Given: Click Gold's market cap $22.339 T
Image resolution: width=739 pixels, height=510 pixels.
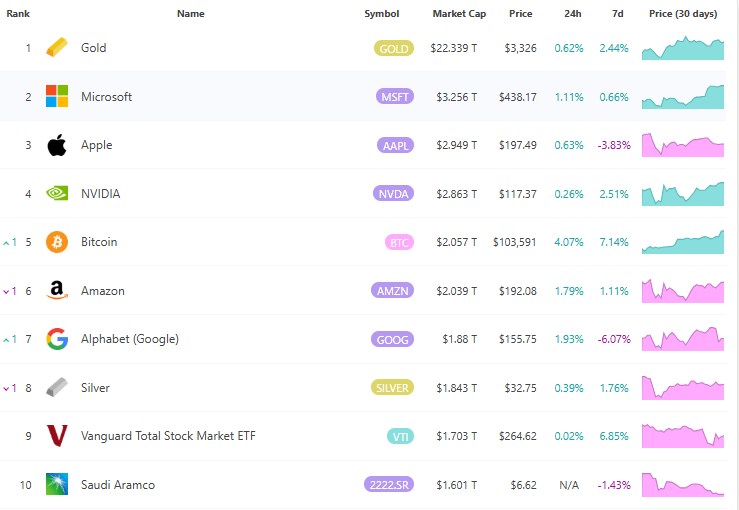Looking at the screenshot, I should pos(453,48).
